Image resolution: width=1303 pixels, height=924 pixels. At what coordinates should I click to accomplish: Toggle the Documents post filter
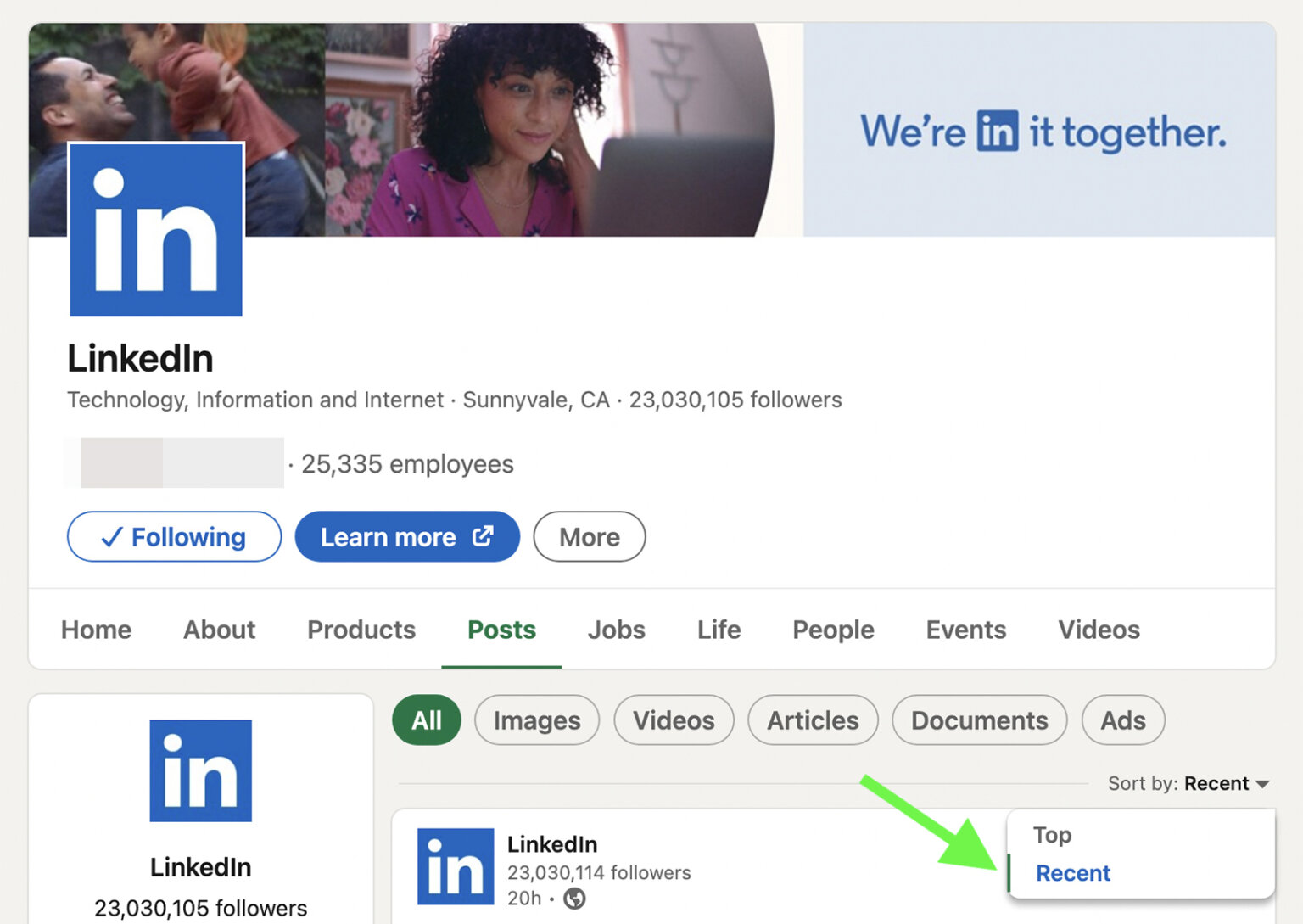coord(979,720)
